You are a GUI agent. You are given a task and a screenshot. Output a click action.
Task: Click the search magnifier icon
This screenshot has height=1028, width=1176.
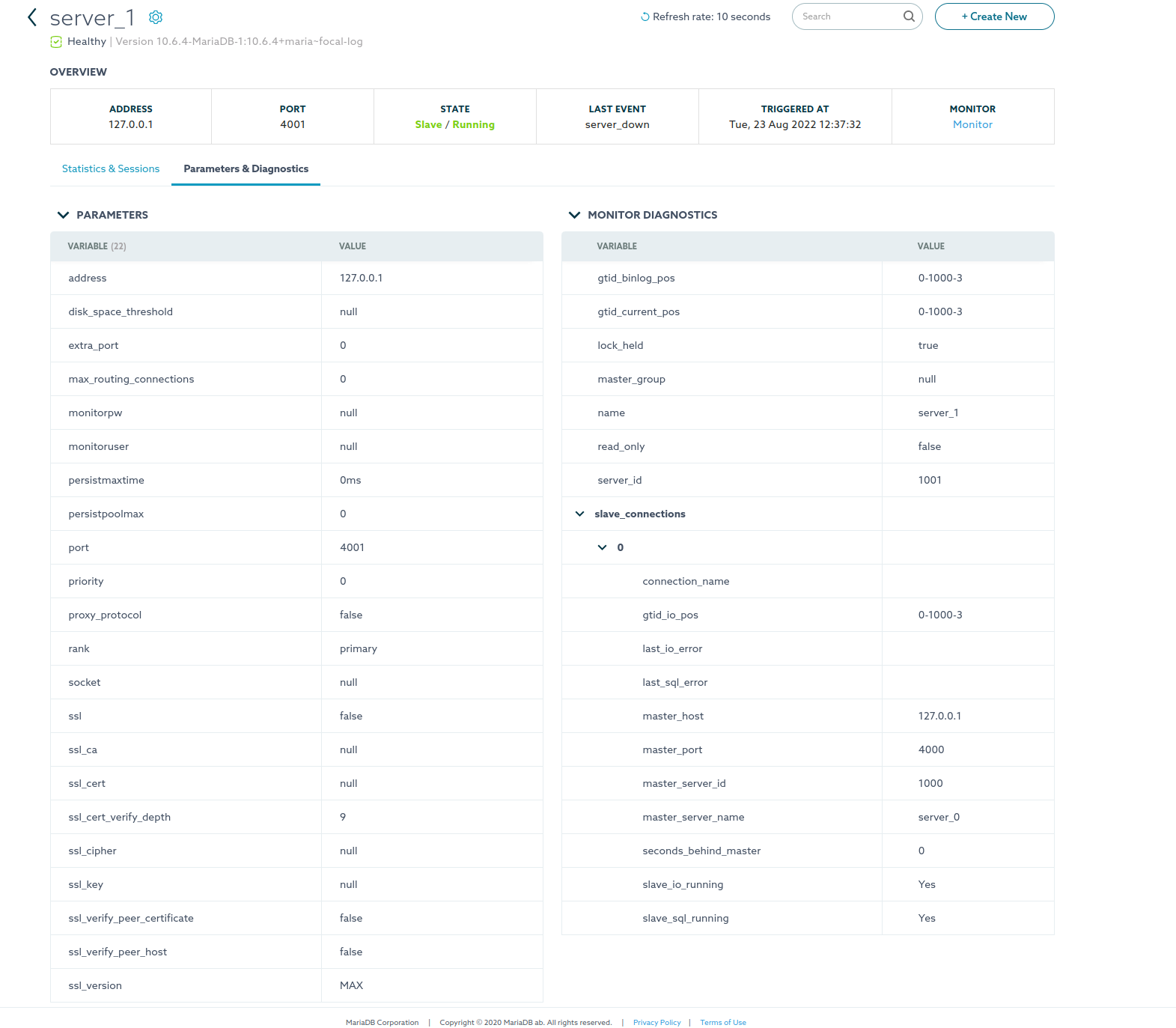pos(909,16)
